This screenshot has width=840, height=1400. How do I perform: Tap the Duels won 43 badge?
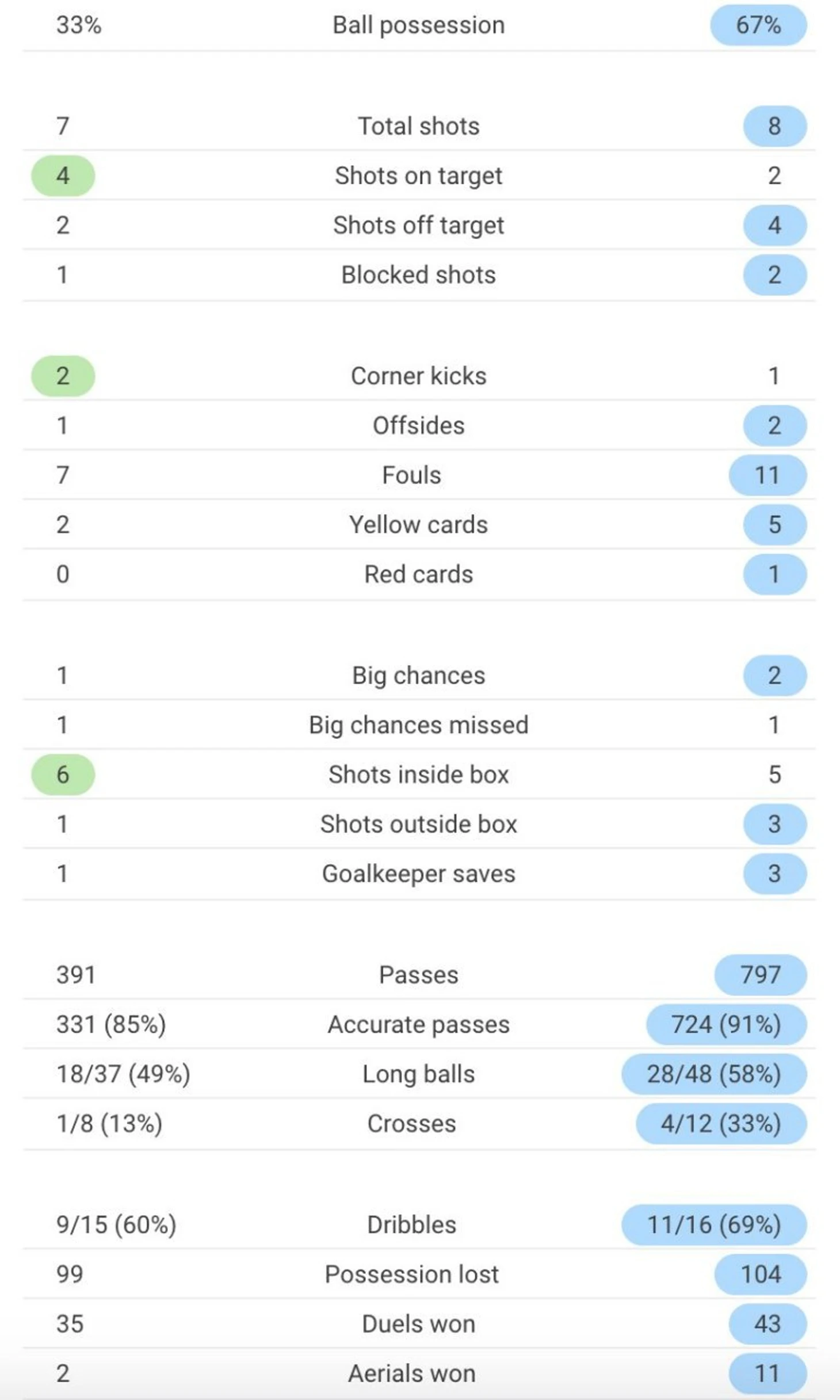pyautogui.click(x=767, y=1324)
